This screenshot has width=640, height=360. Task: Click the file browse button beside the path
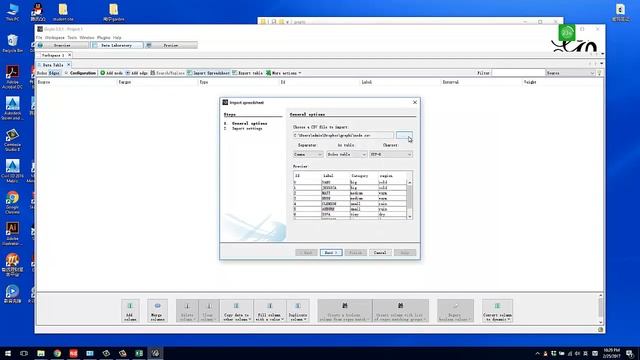404,135
